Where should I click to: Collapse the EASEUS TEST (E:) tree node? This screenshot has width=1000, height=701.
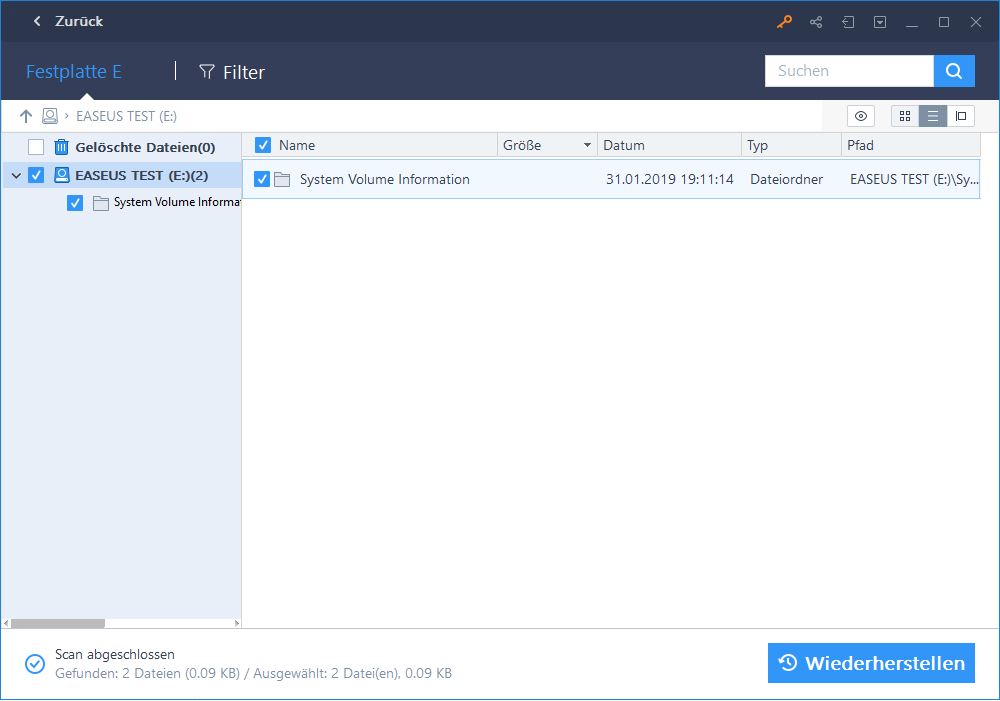[16, 175]
